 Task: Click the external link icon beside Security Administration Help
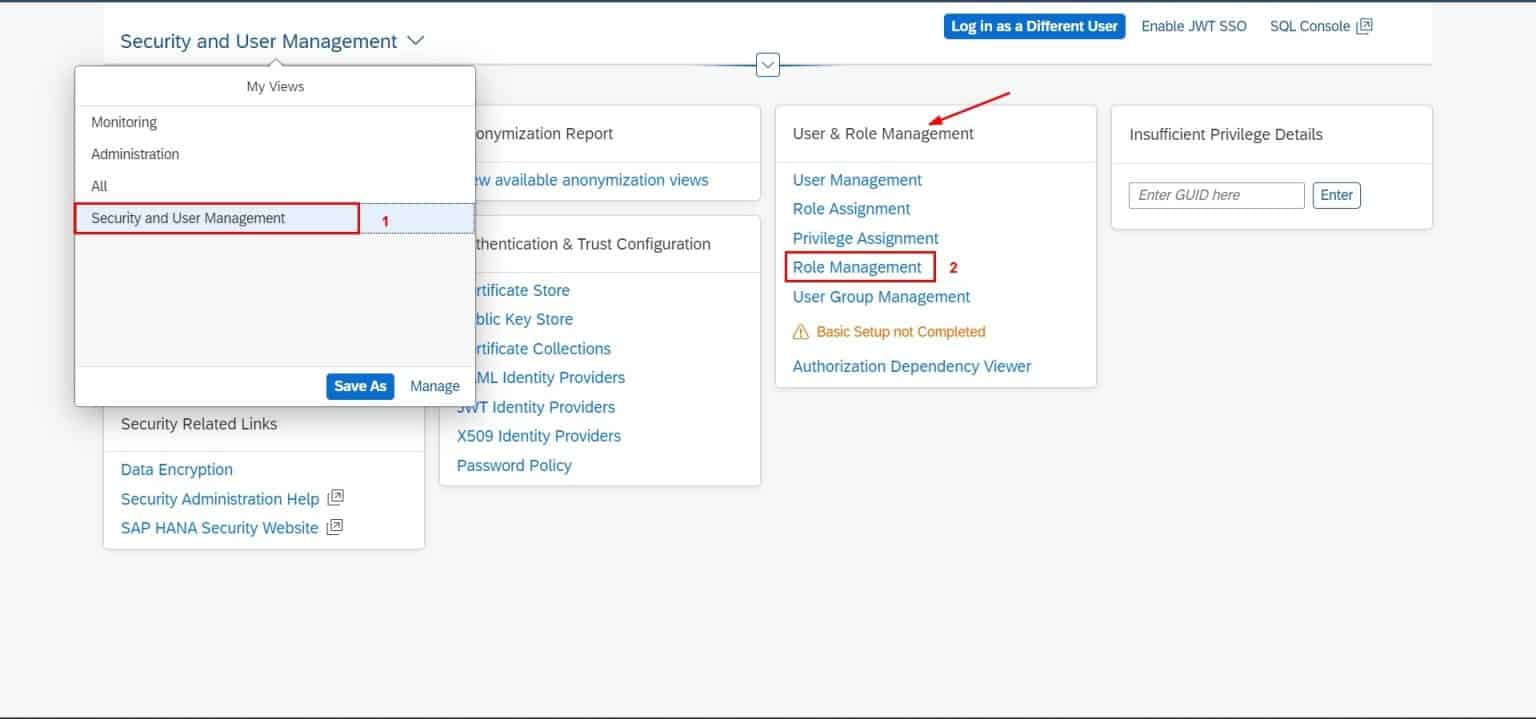[335, 497]
